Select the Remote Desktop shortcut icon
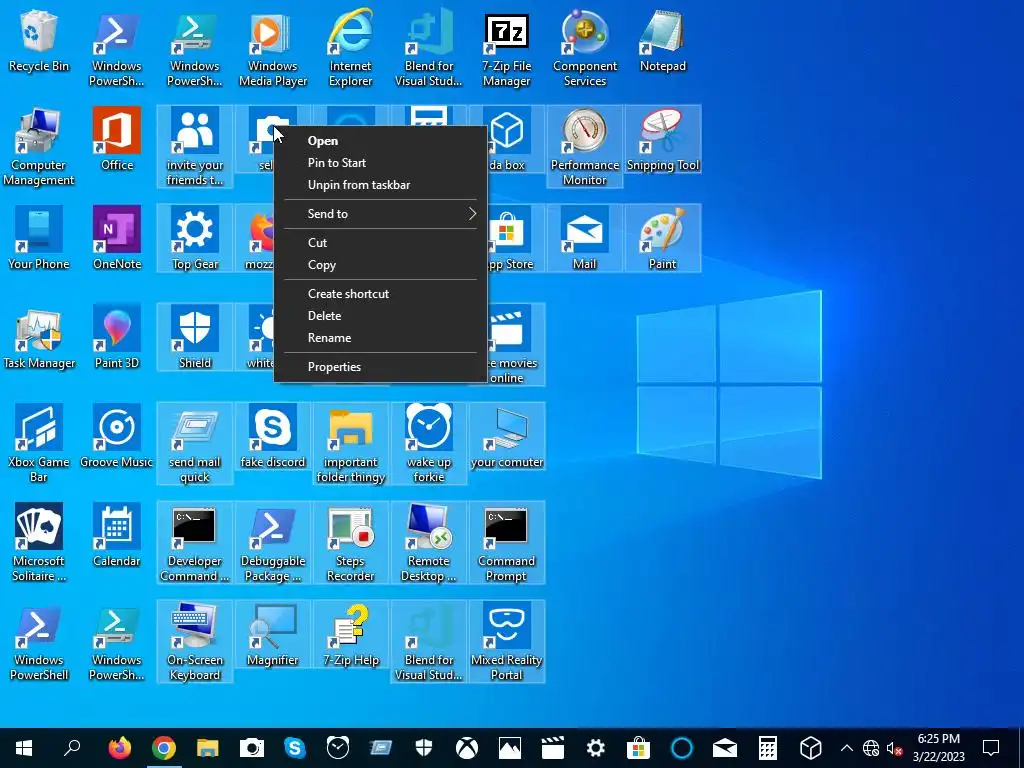Viewport: 1024px width, 768px height. (x=428, y=543)
